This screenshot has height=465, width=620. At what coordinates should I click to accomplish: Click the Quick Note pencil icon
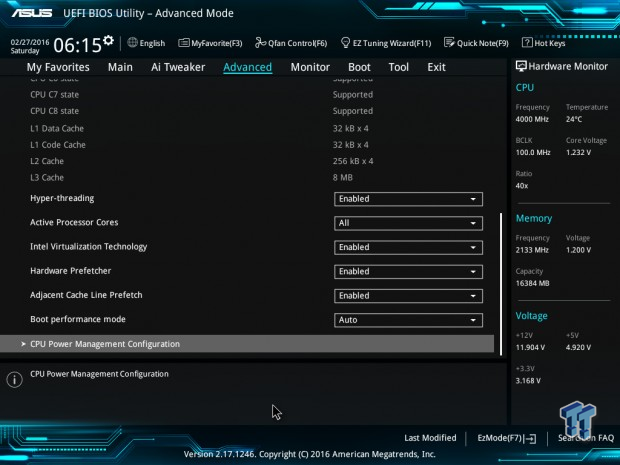[x=449, y=42]
